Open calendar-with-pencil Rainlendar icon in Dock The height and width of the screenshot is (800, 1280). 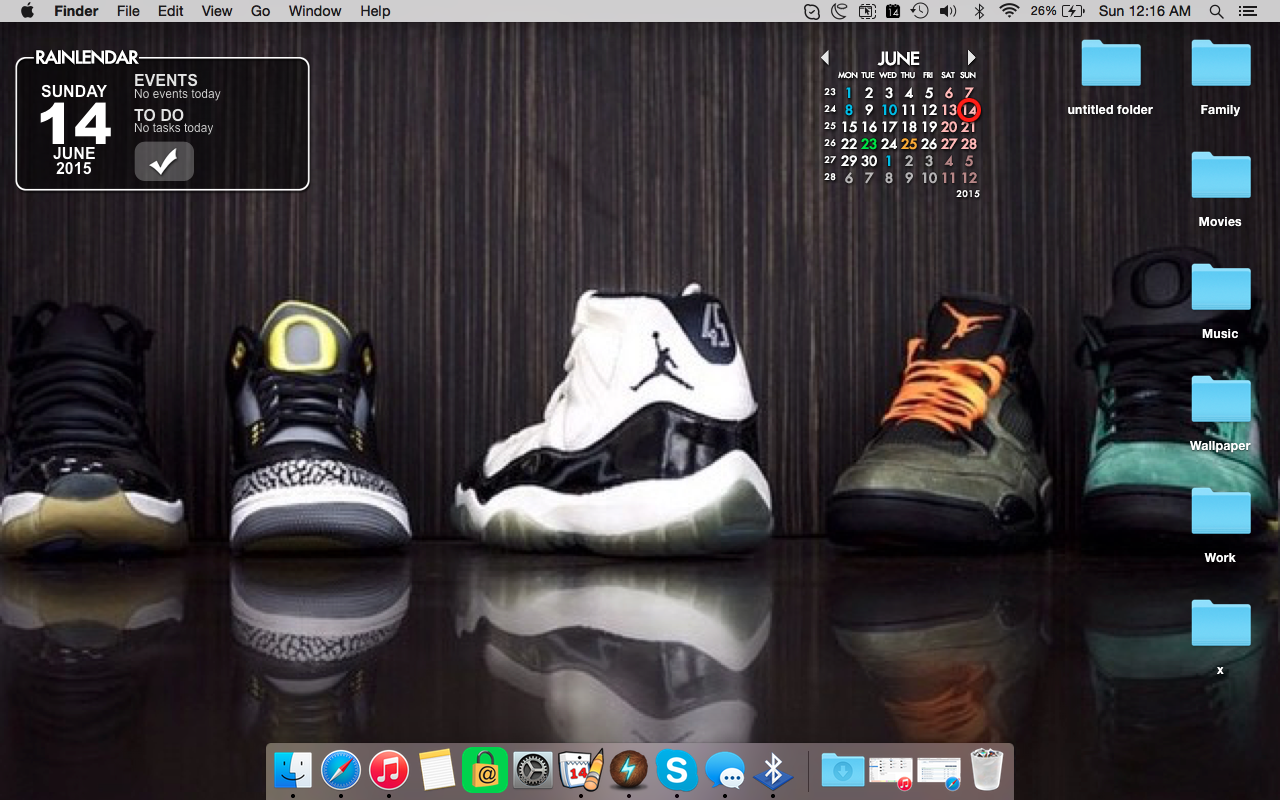581,770
